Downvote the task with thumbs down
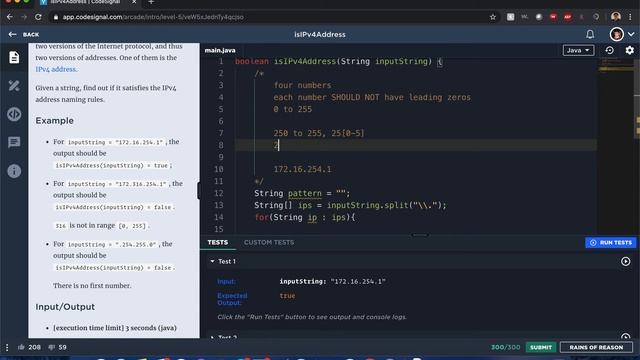640x360 pixels. tap(52, 347)
